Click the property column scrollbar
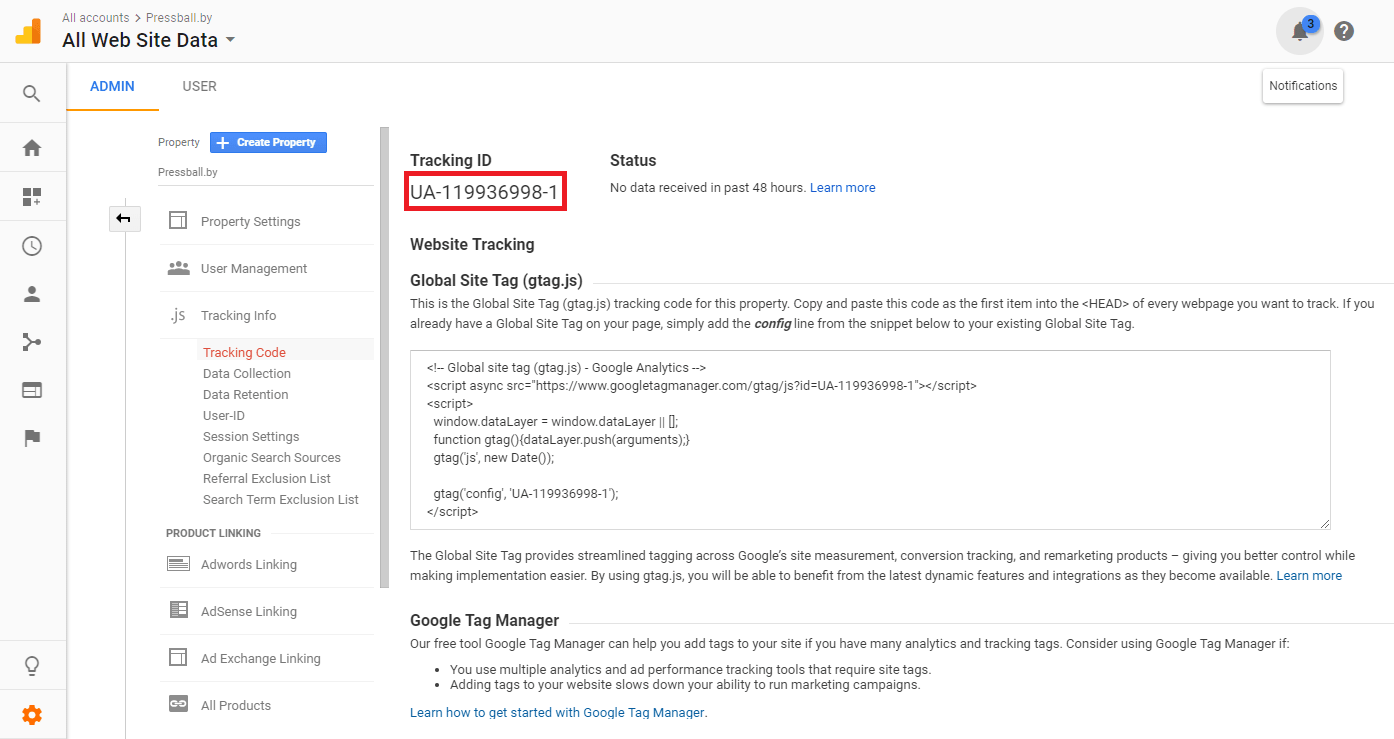 click(385, 357)
